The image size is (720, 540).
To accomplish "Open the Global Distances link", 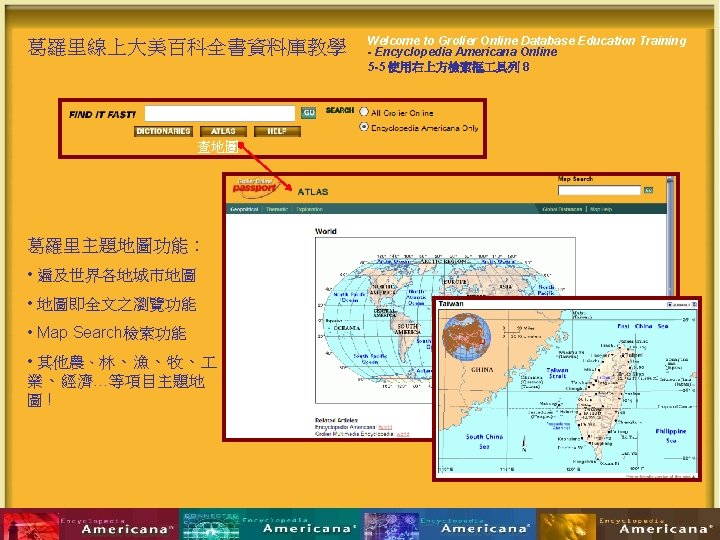I will click(562, 209).
